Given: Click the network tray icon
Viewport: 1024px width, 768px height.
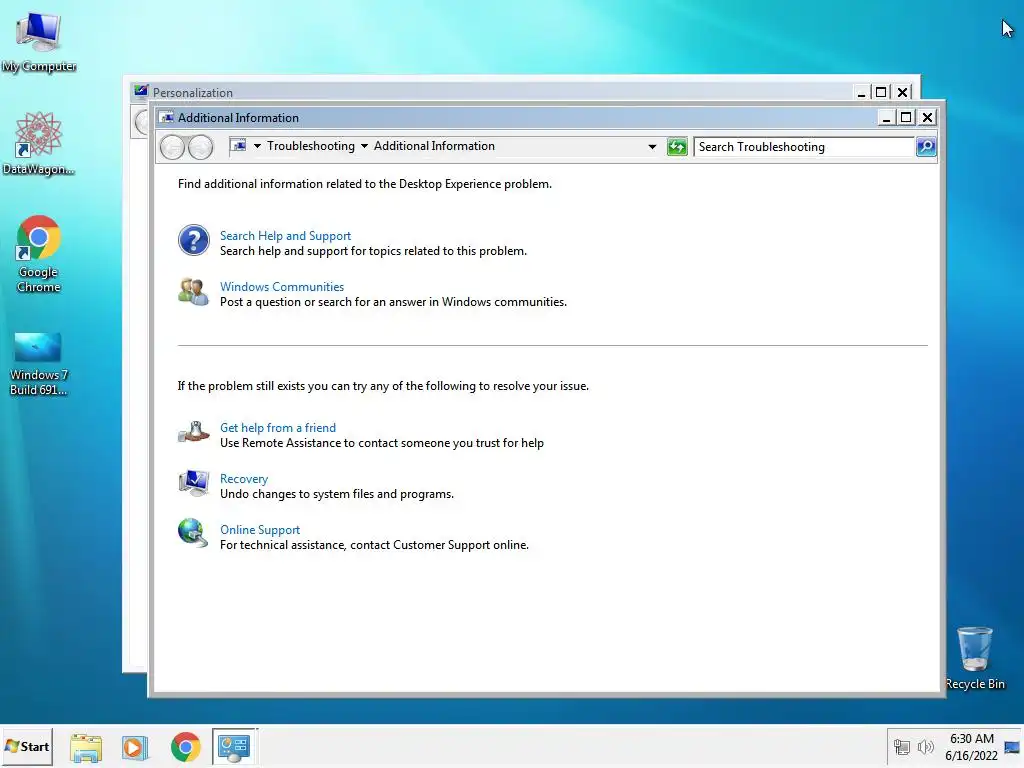Looking at the screenshot, I should (x=902, y=747).
